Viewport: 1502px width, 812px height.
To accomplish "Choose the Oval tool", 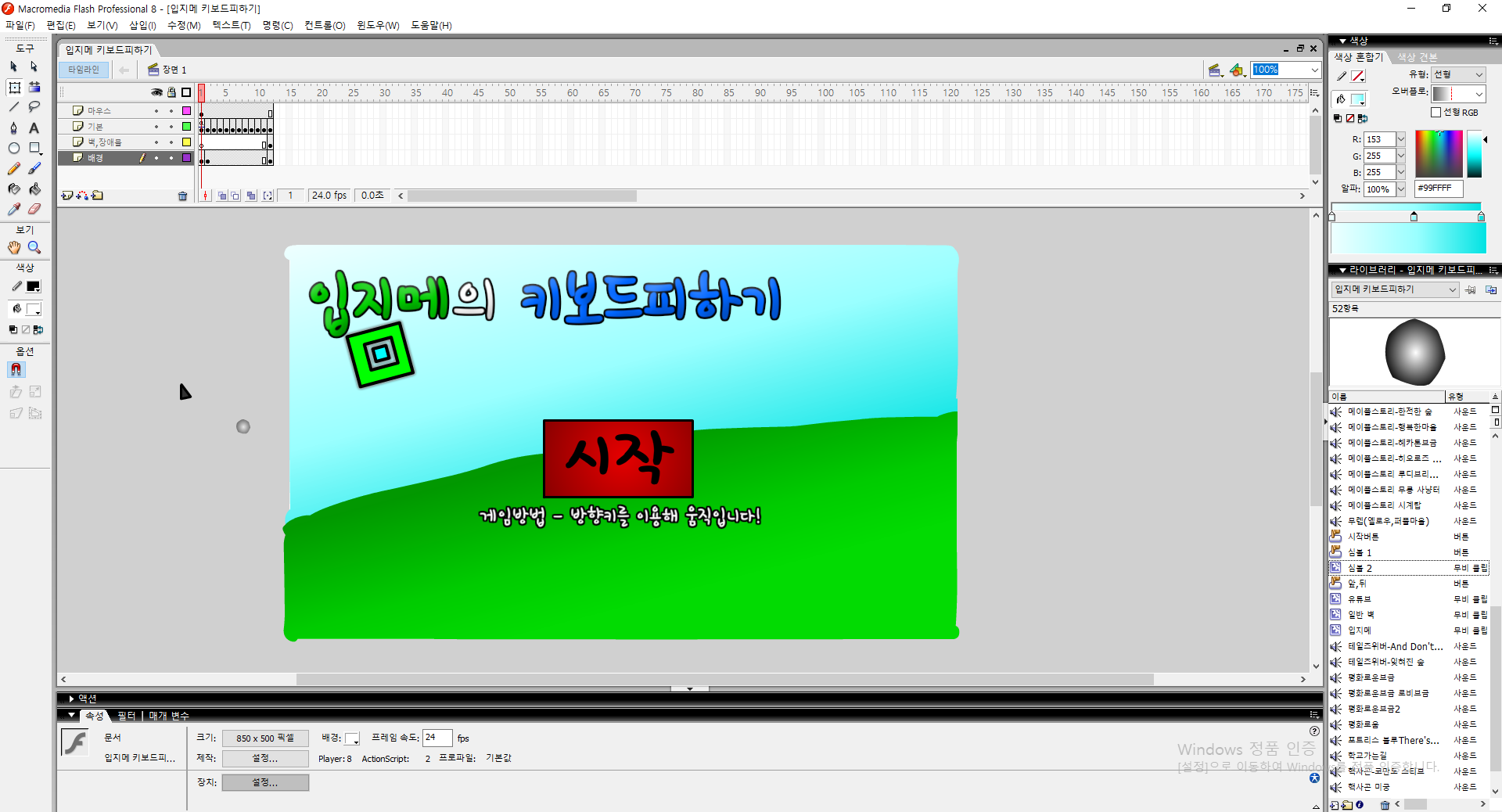I will [13, 148].
